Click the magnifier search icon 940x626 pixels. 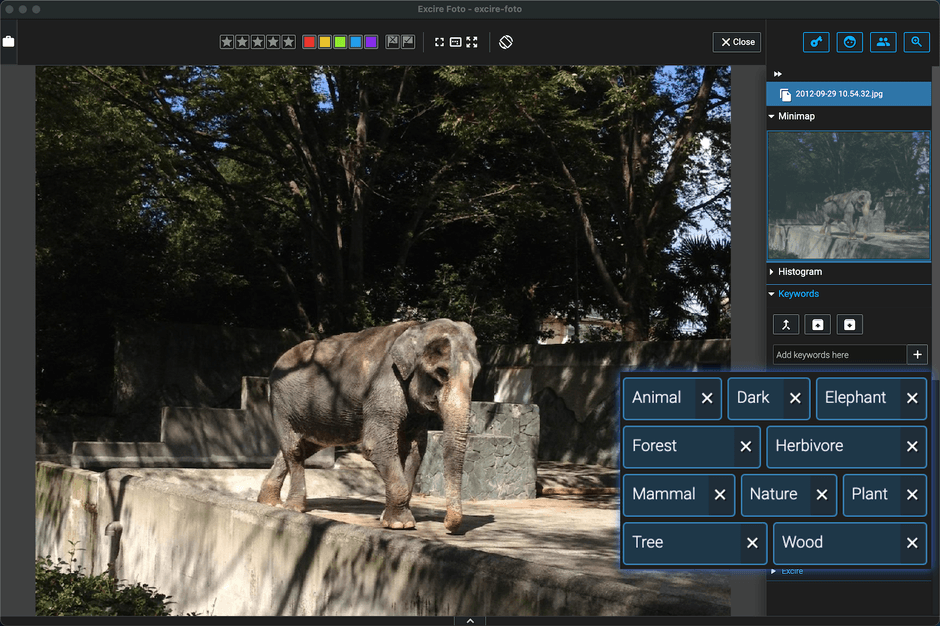(916, 42)
